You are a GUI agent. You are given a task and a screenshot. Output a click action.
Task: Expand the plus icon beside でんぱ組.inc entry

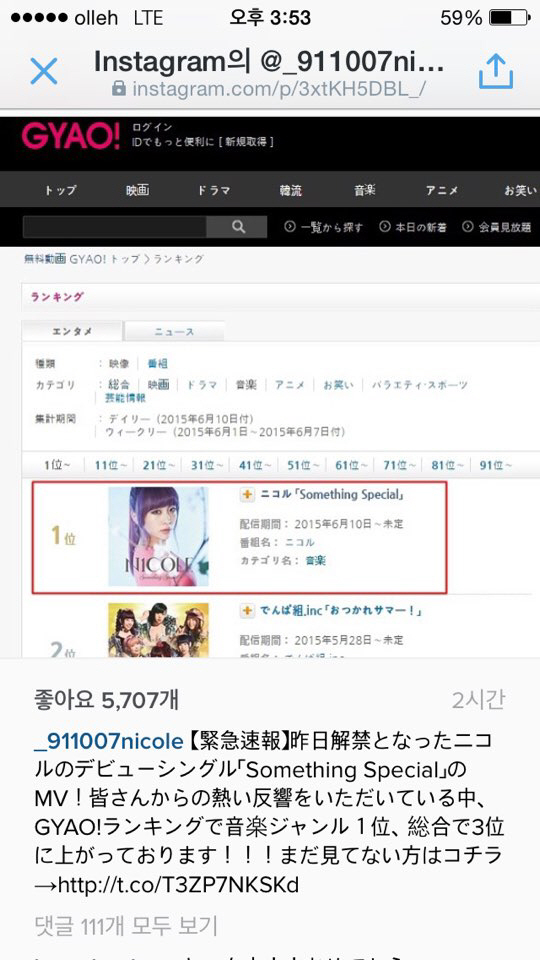tap(247, 611)
